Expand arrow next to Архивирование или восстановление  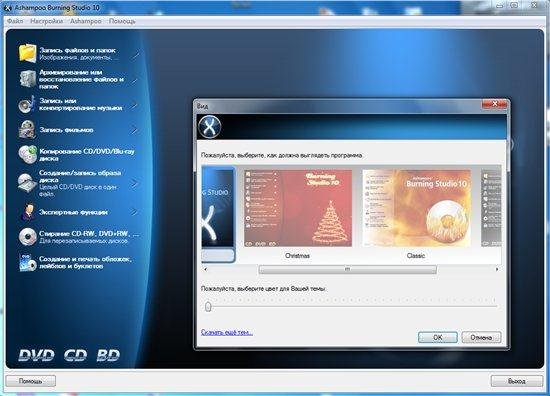click(135, 80)
